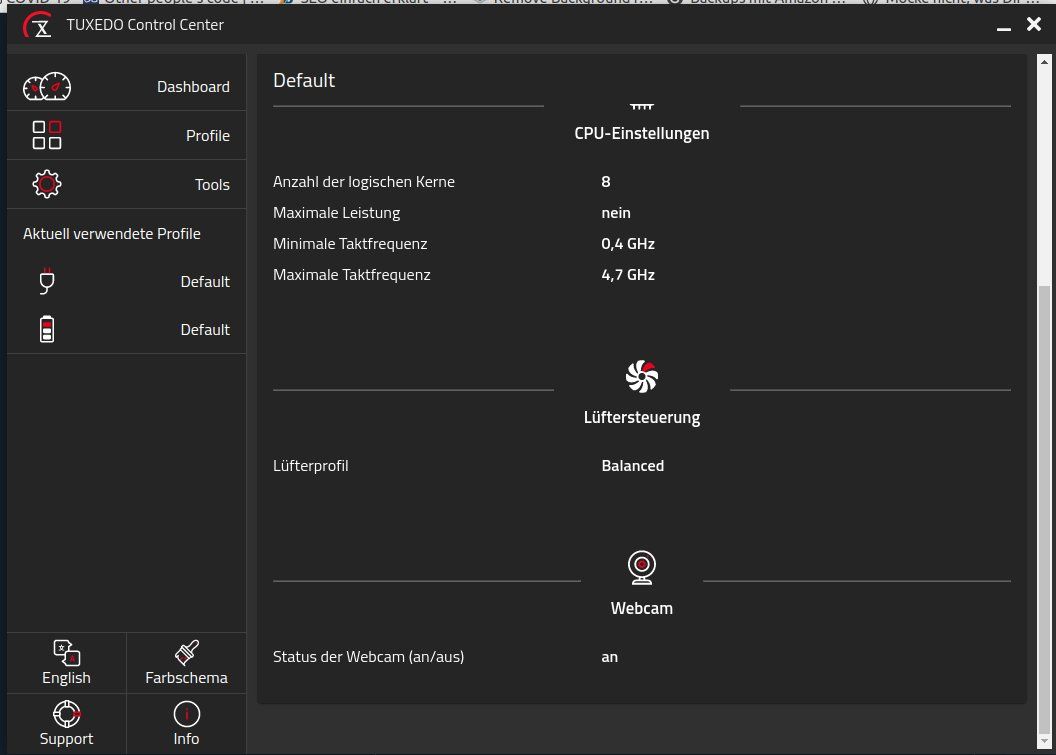Image resolution: width=1056 pixels, height=755 pixels.
Task: Open the Support lifebuoy icon
Action: coord(66,714)
